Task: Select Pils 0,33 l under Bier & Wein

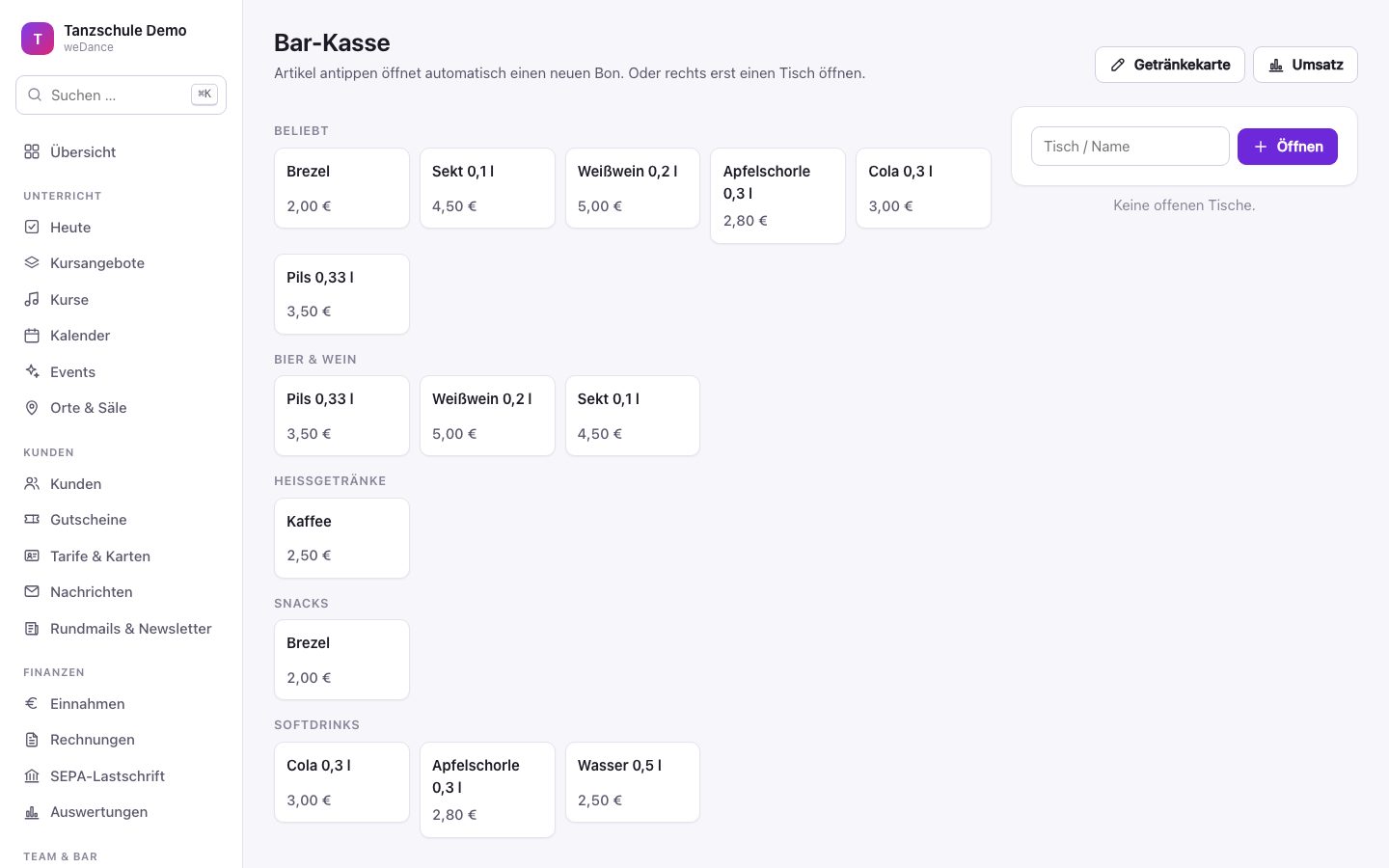Action: pyautogui.click(x=341, y=416)
